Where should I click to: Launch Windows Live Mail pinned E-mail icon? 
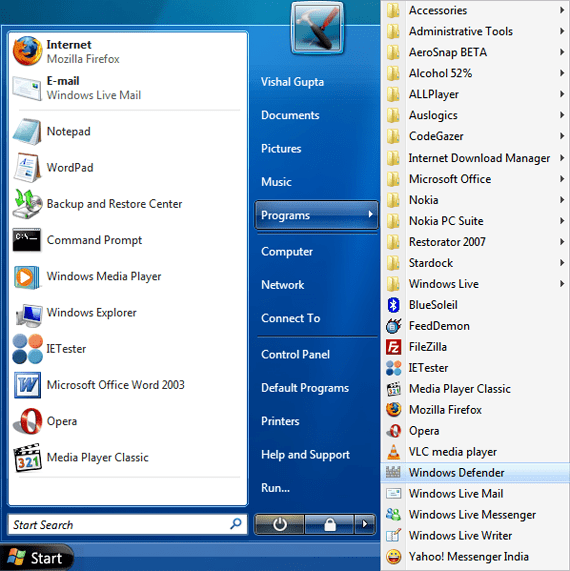[x=27, y=88]
